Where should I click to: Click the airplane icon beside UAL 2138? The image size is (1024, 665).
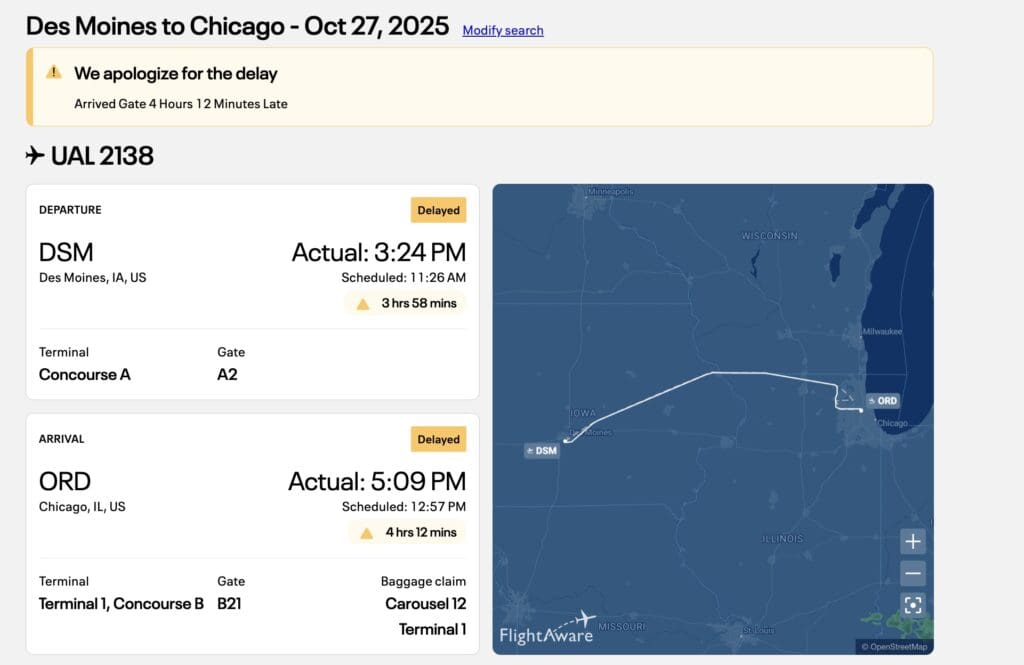tap(35, 155)
